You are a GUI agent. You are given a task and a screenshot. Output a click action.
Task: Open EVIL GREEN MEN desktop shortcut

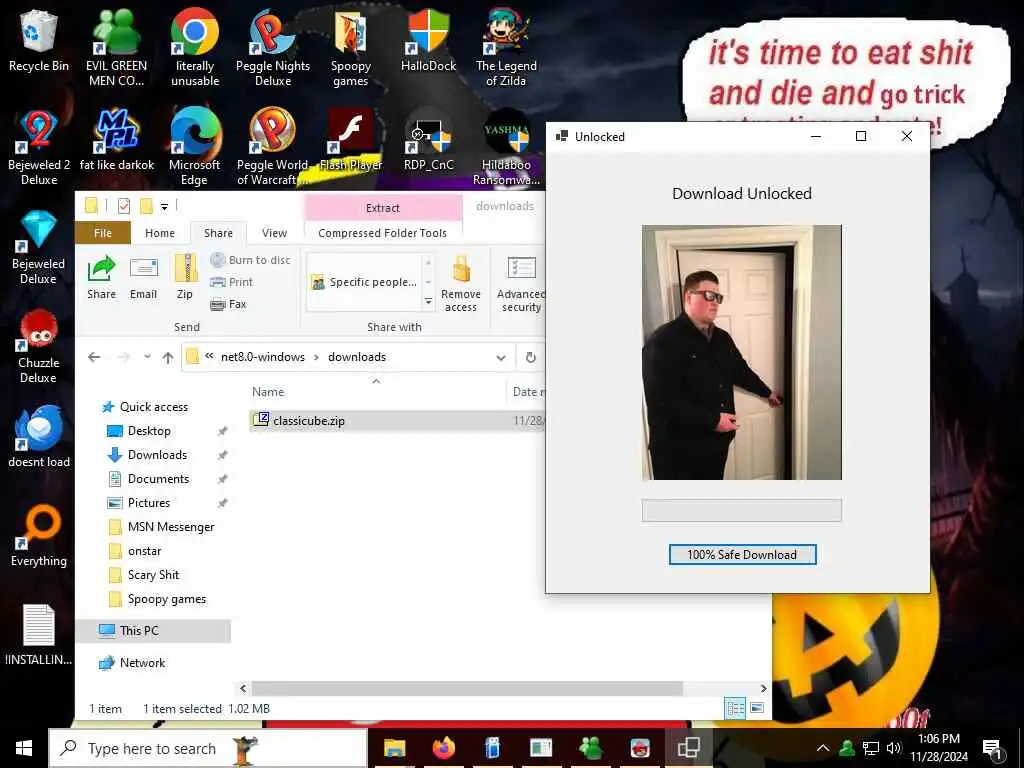point(116,47)
